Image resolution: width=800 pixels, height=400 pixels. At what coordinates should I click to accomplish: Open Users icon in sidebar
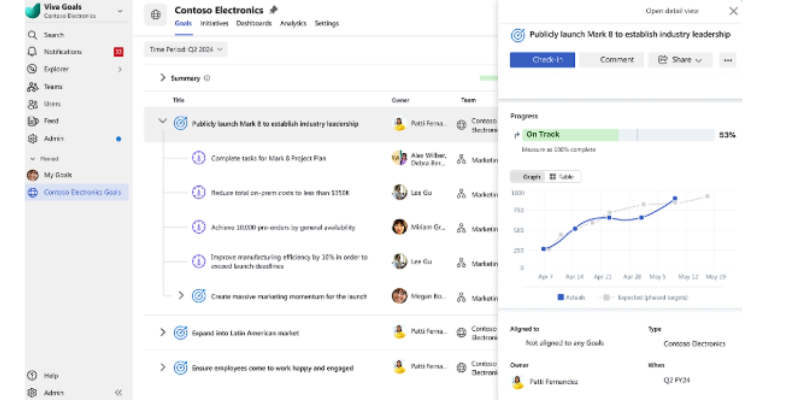point(33,104)
